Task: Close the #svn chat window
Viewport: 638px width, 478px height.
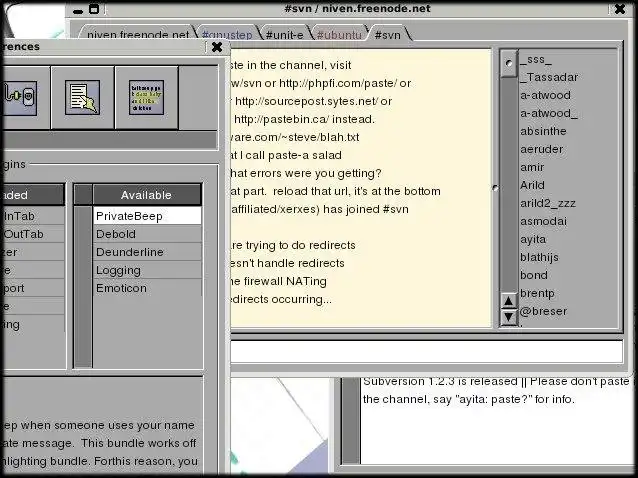Action: coord(620,9)
